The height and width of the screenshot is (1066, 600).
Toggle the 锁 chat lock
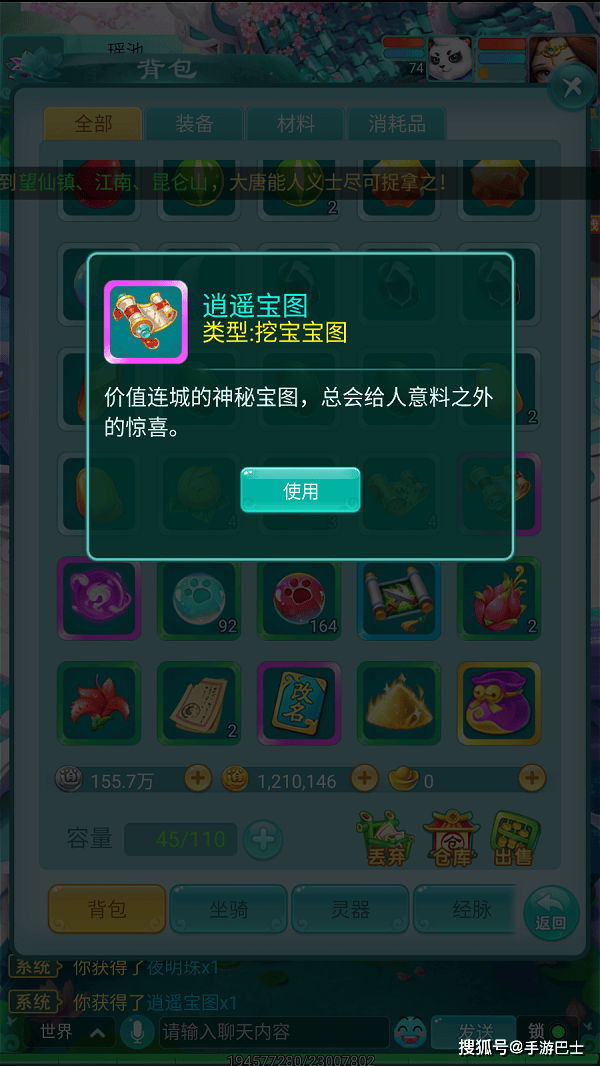click(x=546, y=1031)
